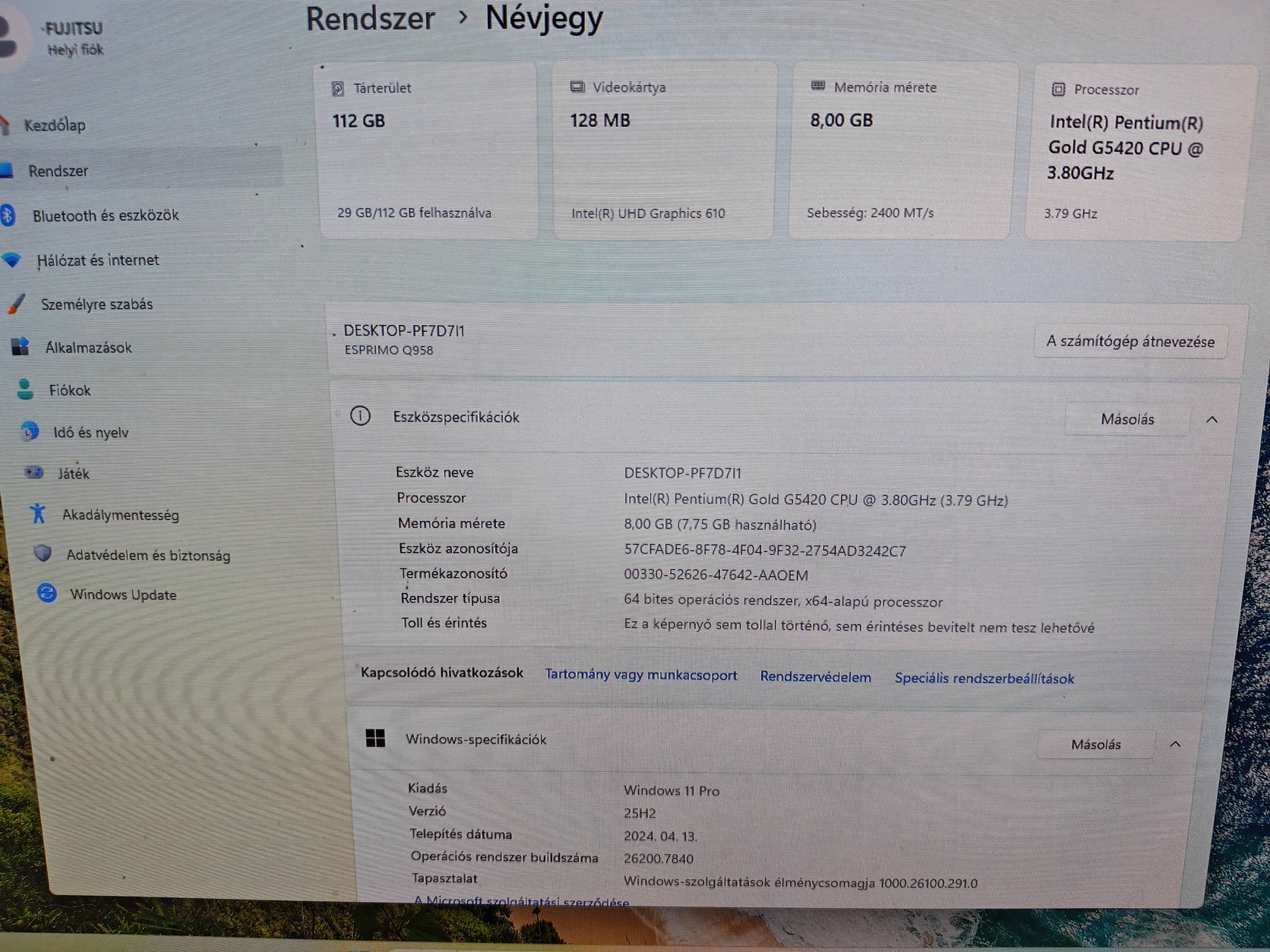
Task: Collapse the Eszközspecifikációk section chevron
Action: coord(1212,420)
